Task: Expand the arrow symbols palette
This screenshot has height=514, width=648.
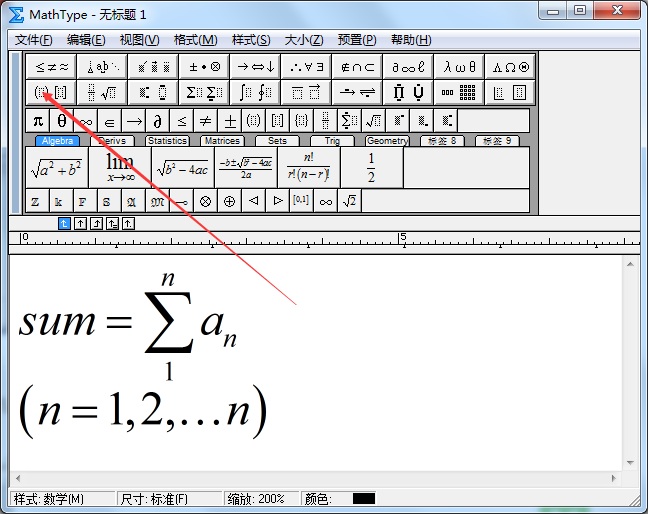Action: 255,67
